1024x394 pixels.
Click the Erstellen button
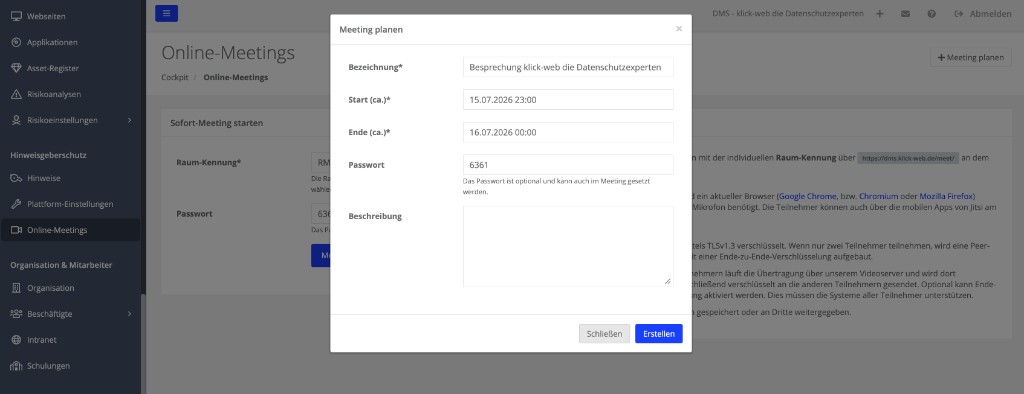pos(658,333)
